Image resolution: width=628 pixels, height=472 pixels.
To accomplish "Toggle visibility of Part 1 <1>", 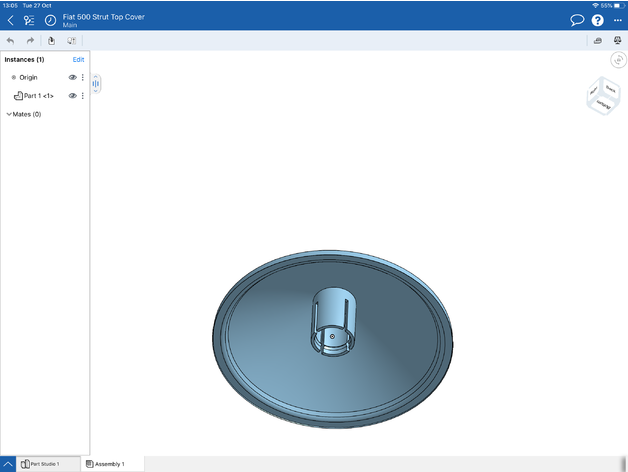I will 72,96.
